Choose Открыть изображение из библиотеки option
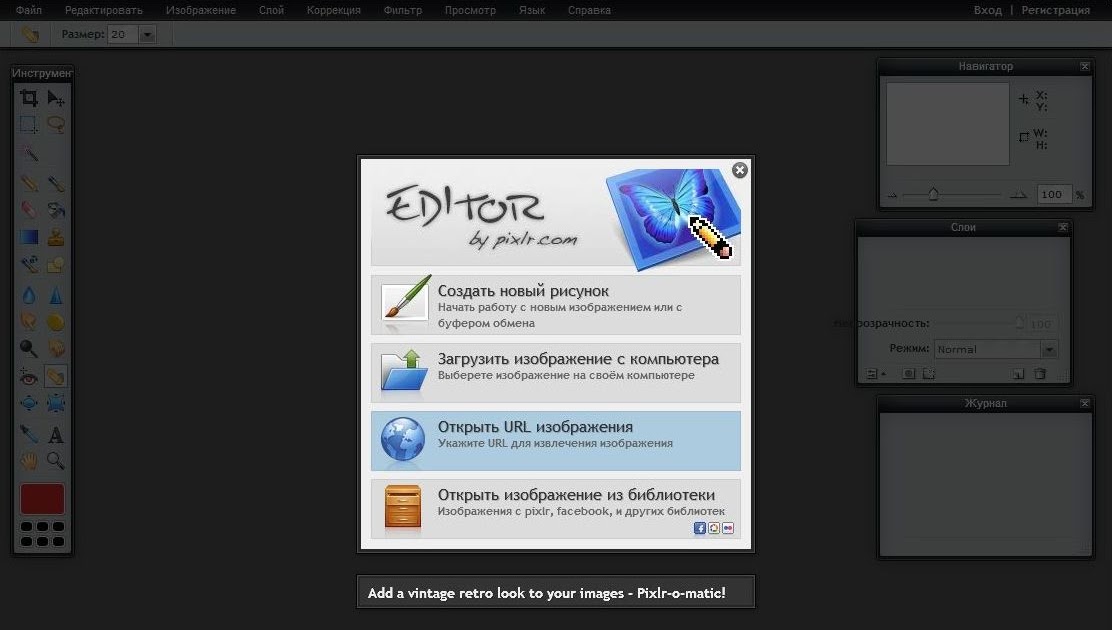1112x630 pixels. (555, 509)
